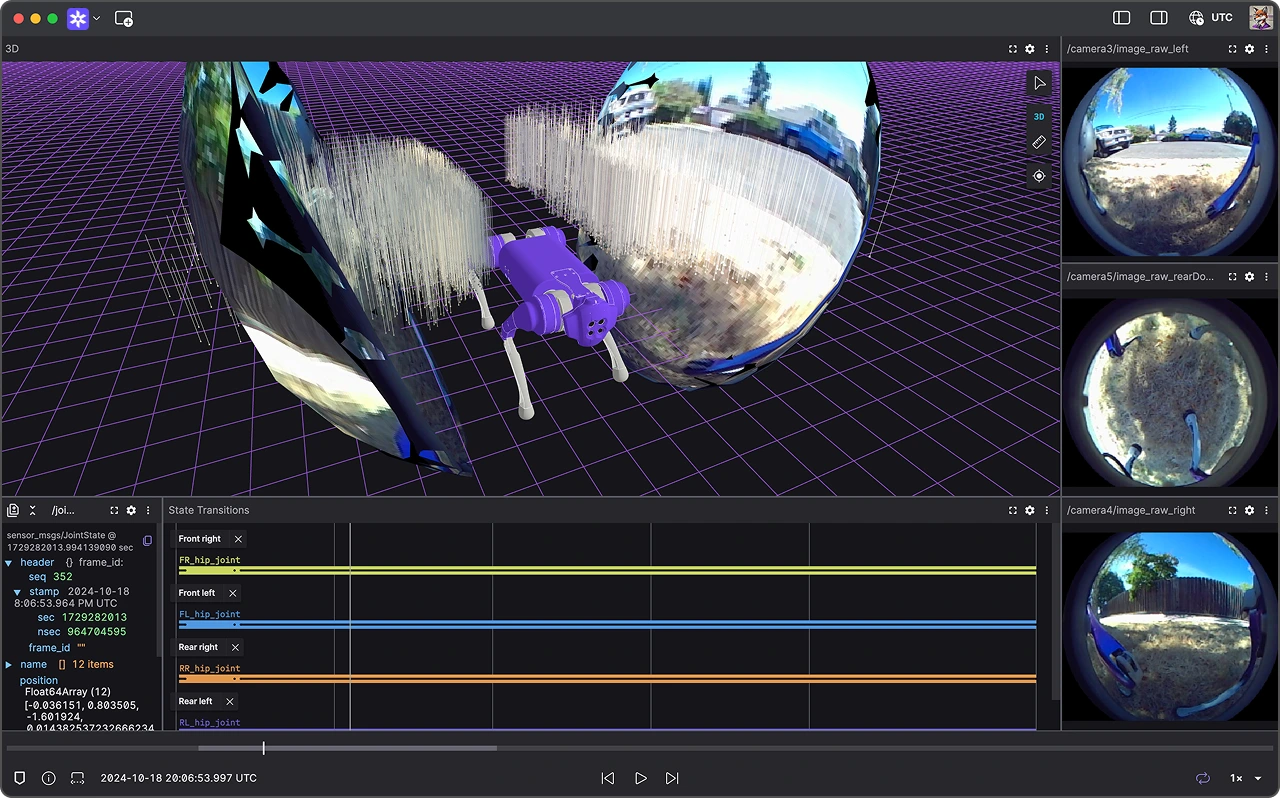Click the loop region selection icon
This screenshot has height=798, width=1280.
coord(78,778)
